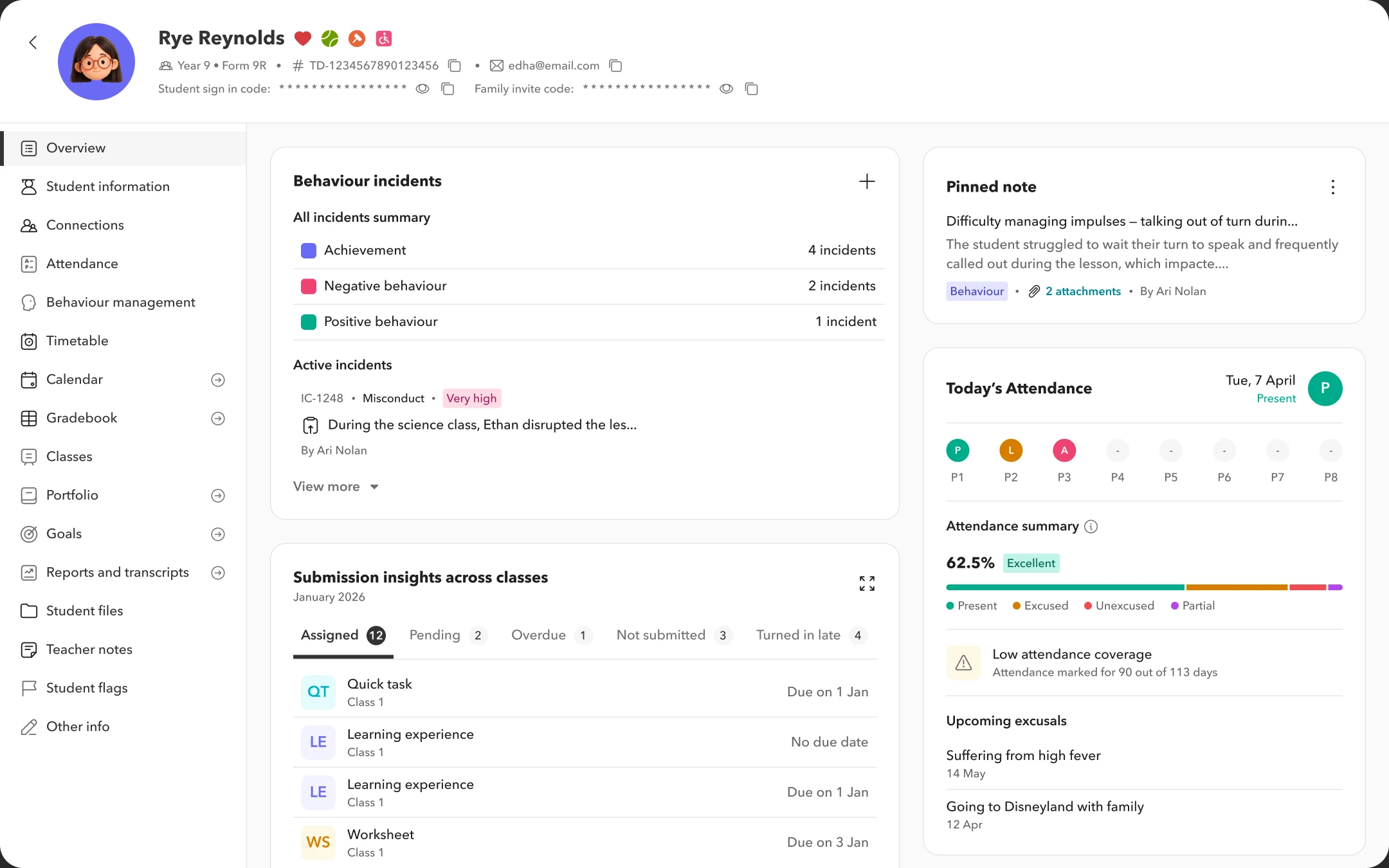This screenshot has height=868, width=1389.
Task: Copy the student sign in code
Action: click(x=448, y=89)
